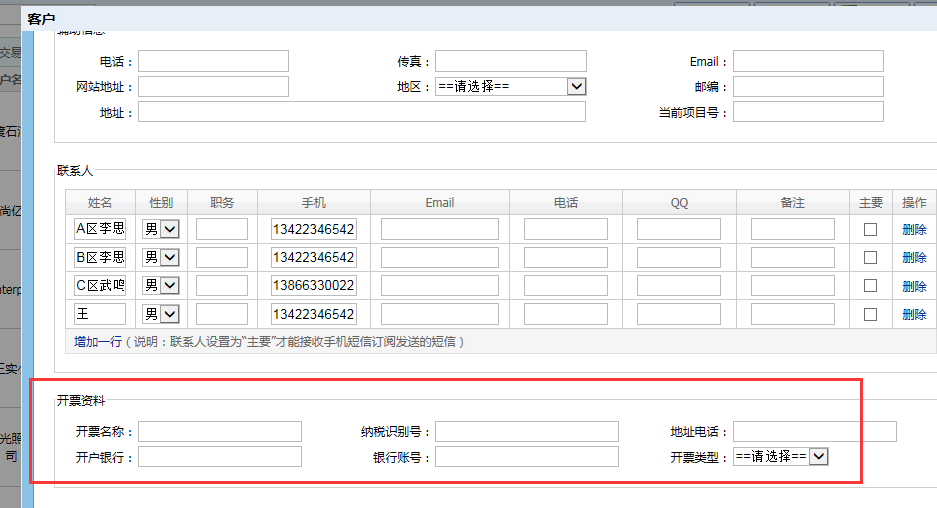Check the 主要 box for B区李思
Image resolution: width=937 pixels, height=508 pixels.
870,257
